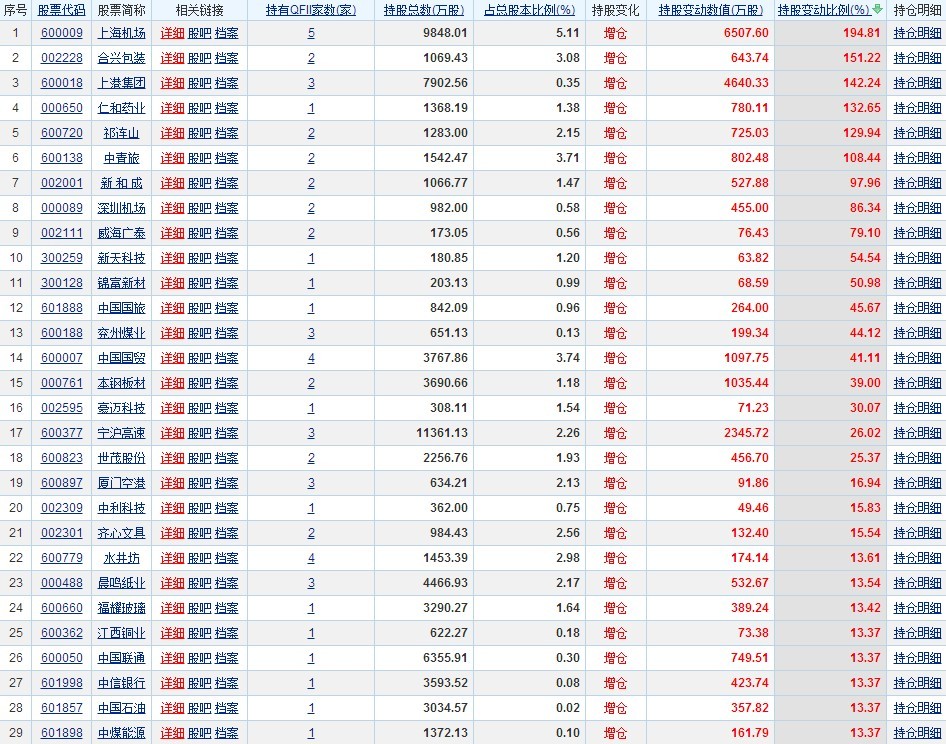Open stock code 601898 link
Image resolution: width=946 pixels, height=744 pixels.
point(62,734)
